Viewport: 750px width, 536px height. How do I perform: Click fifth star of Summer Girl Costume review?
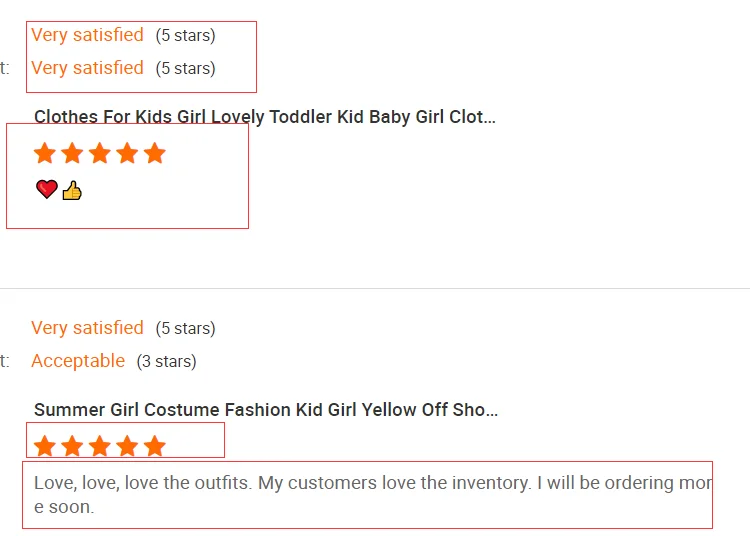(x=153, y=446)
